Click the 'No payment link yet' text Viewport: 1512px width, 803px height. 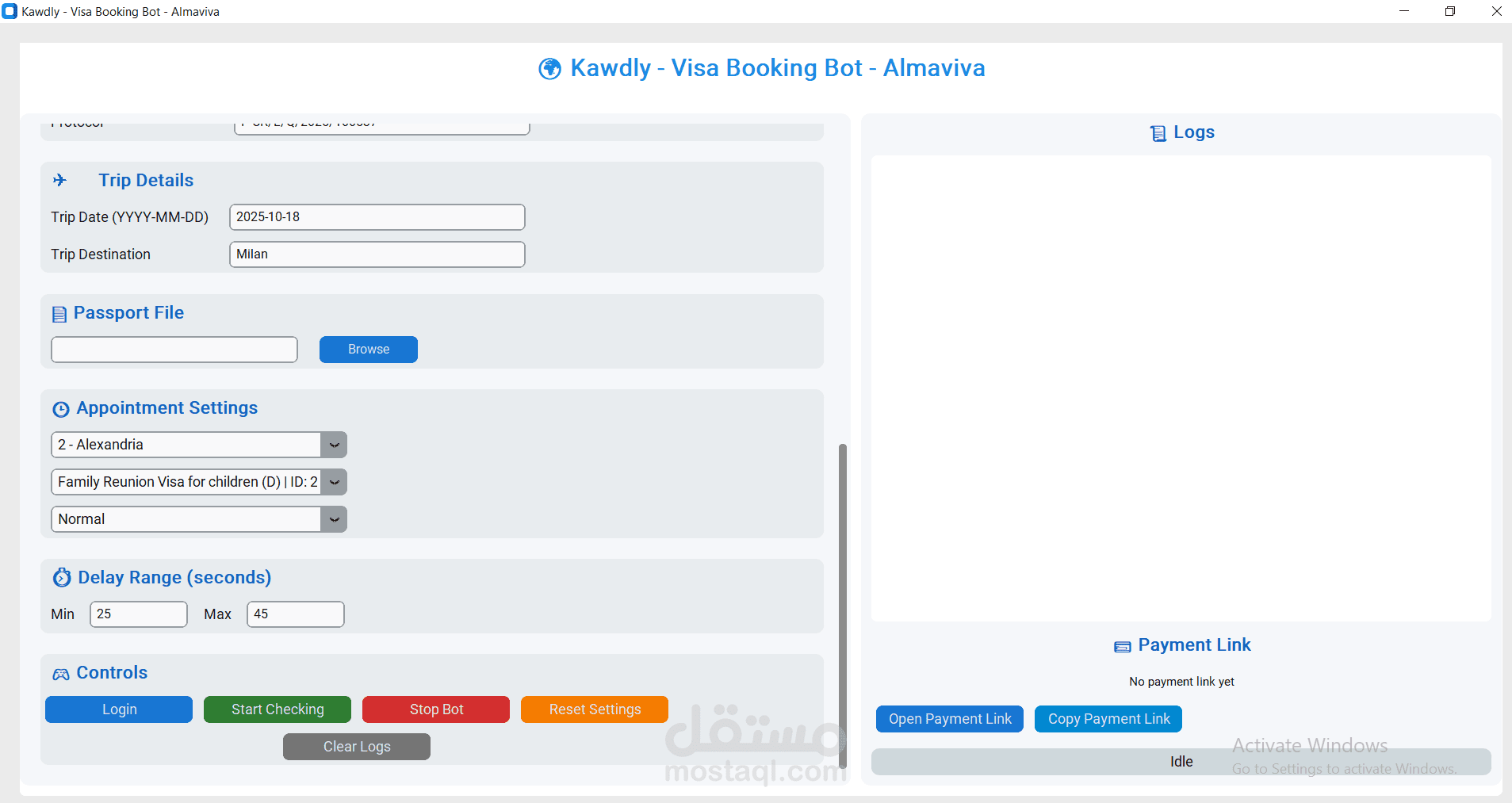(x=1181, y=682)
